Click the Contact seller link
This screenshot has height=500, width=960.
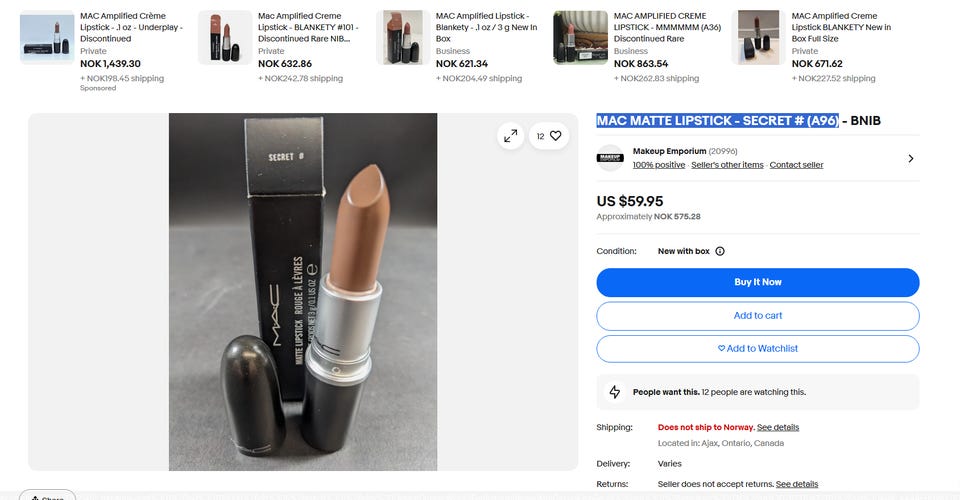[796, 165]
